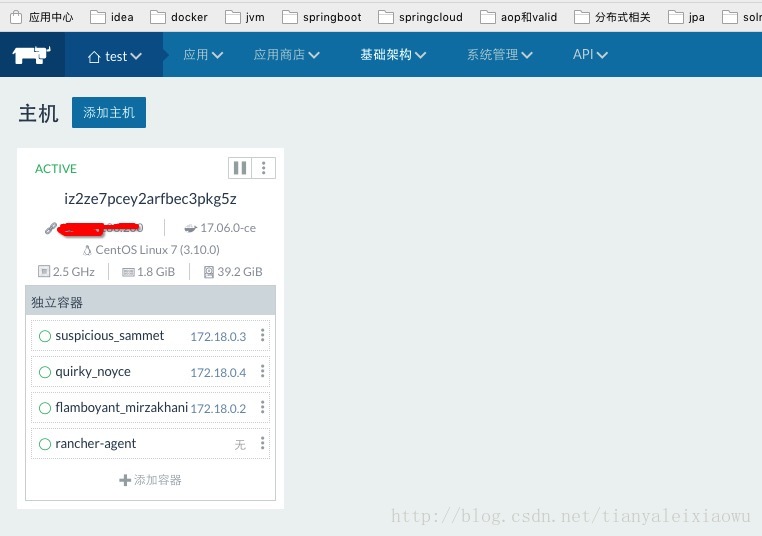Open the docker bookmark folder
This screenshot has height=536, width=762.
(179, 17)
